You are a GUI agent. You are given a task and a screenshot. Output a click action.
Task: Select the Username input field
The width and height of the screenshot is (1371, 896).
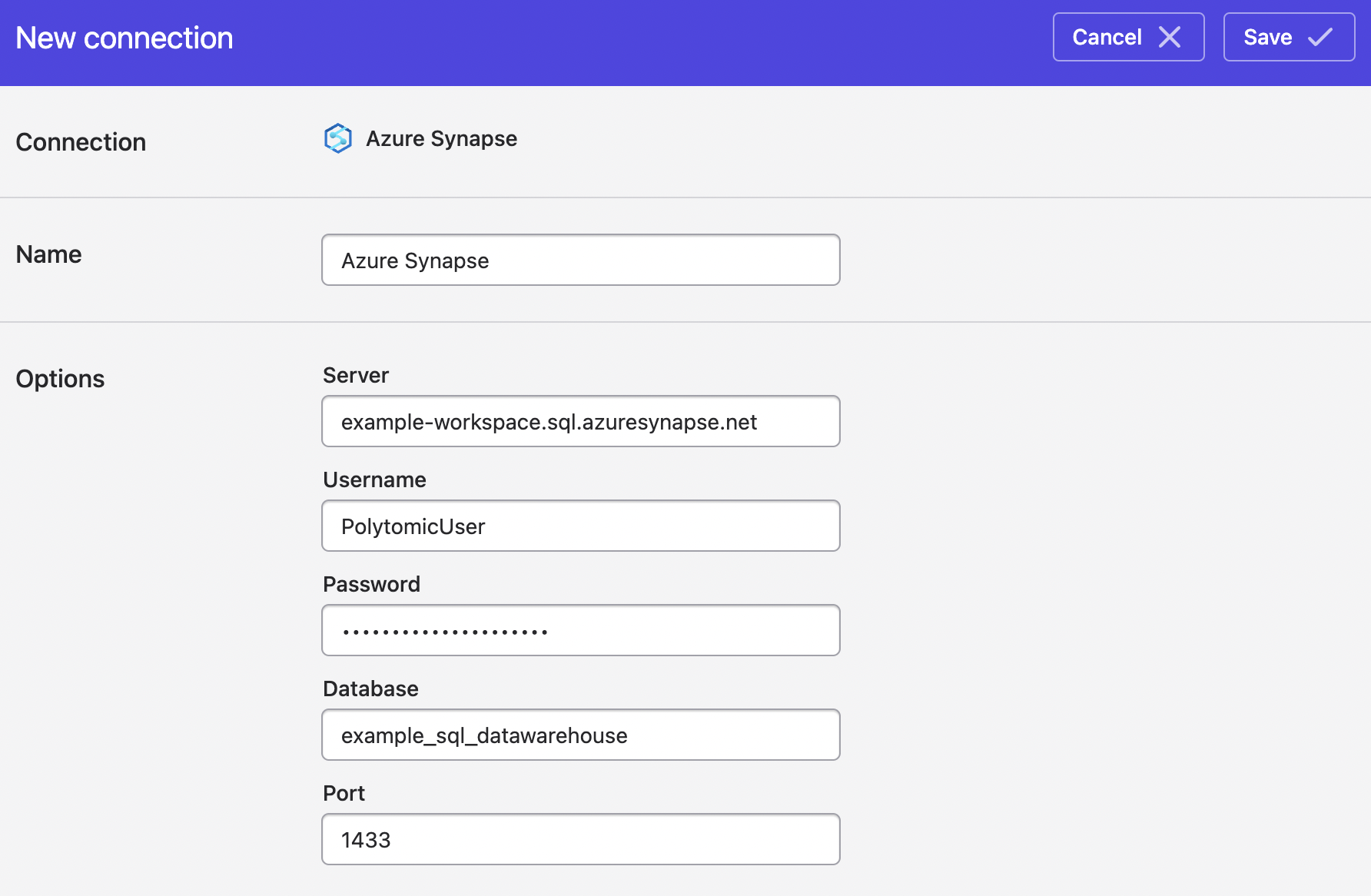(x=581, y=526)
